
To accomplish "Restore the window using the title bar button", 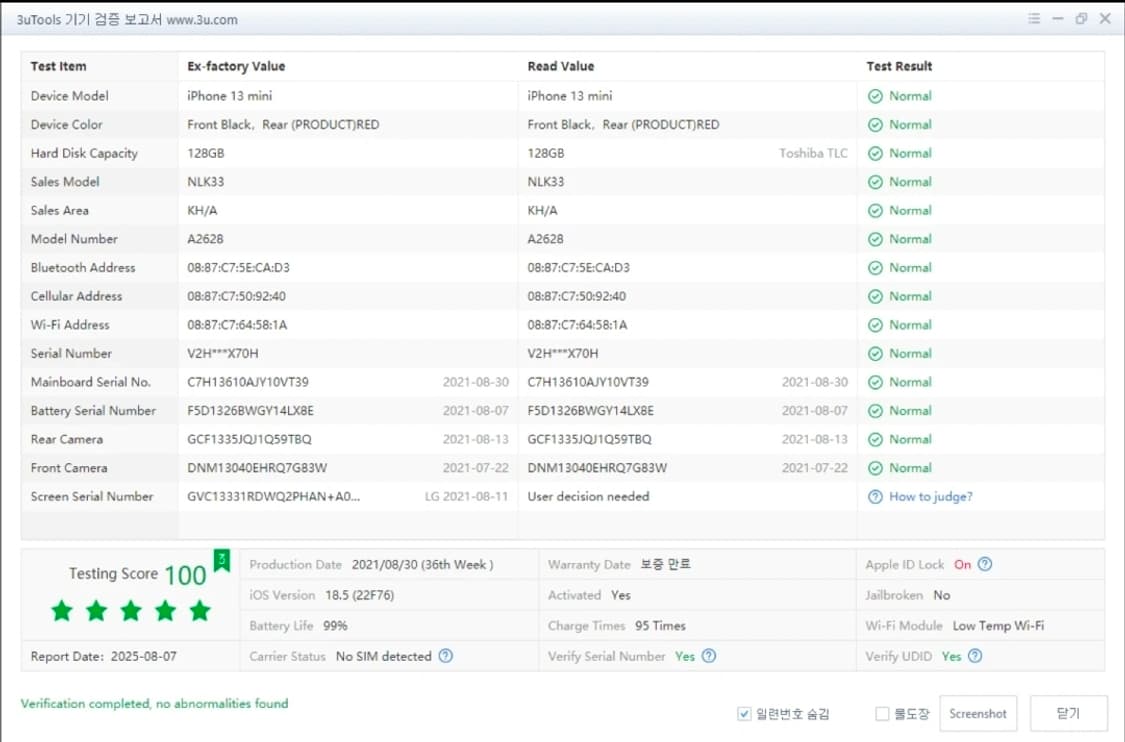I will click(1081, 19).
